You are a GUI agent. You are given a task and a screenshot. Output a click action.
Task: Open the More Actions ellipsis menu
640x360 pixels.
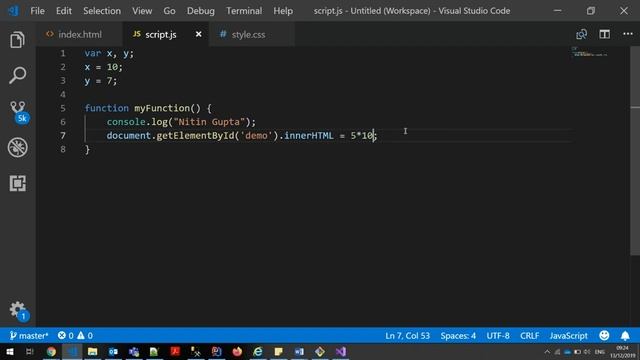click(x=628, y=34)
